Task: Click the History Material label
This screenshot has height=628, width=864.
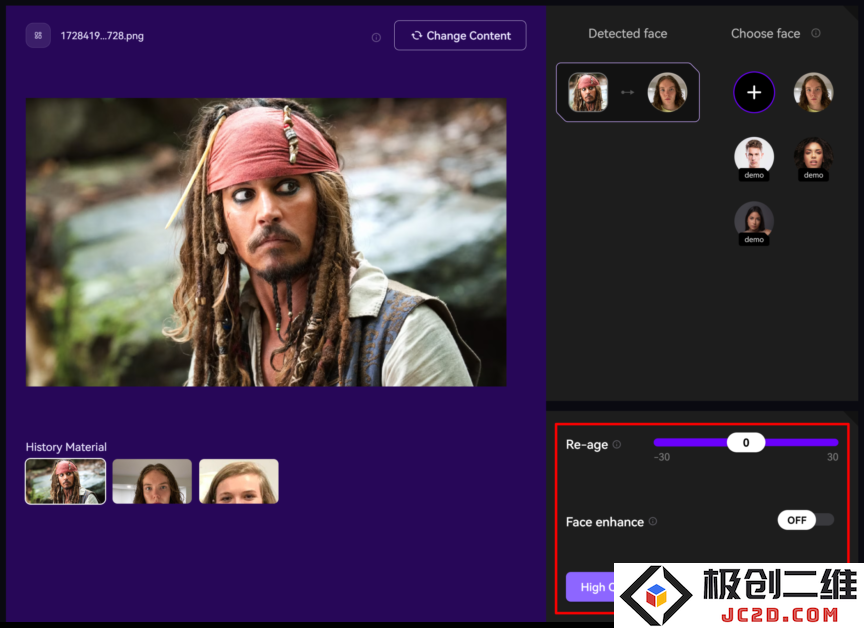Action: [x=66, y=447]
